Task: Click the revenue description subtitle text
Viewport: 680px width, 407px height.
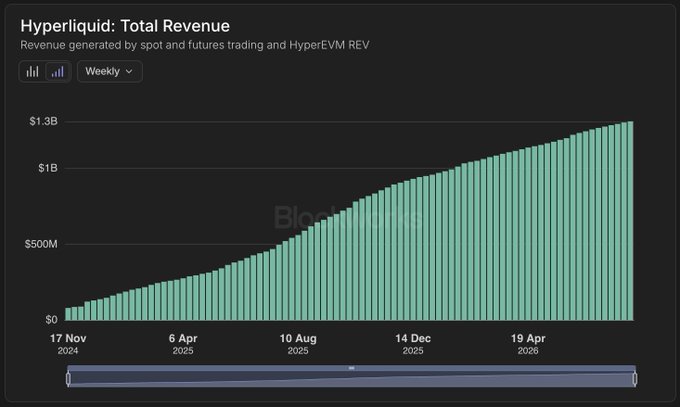Action: click(x=195, y=45)
